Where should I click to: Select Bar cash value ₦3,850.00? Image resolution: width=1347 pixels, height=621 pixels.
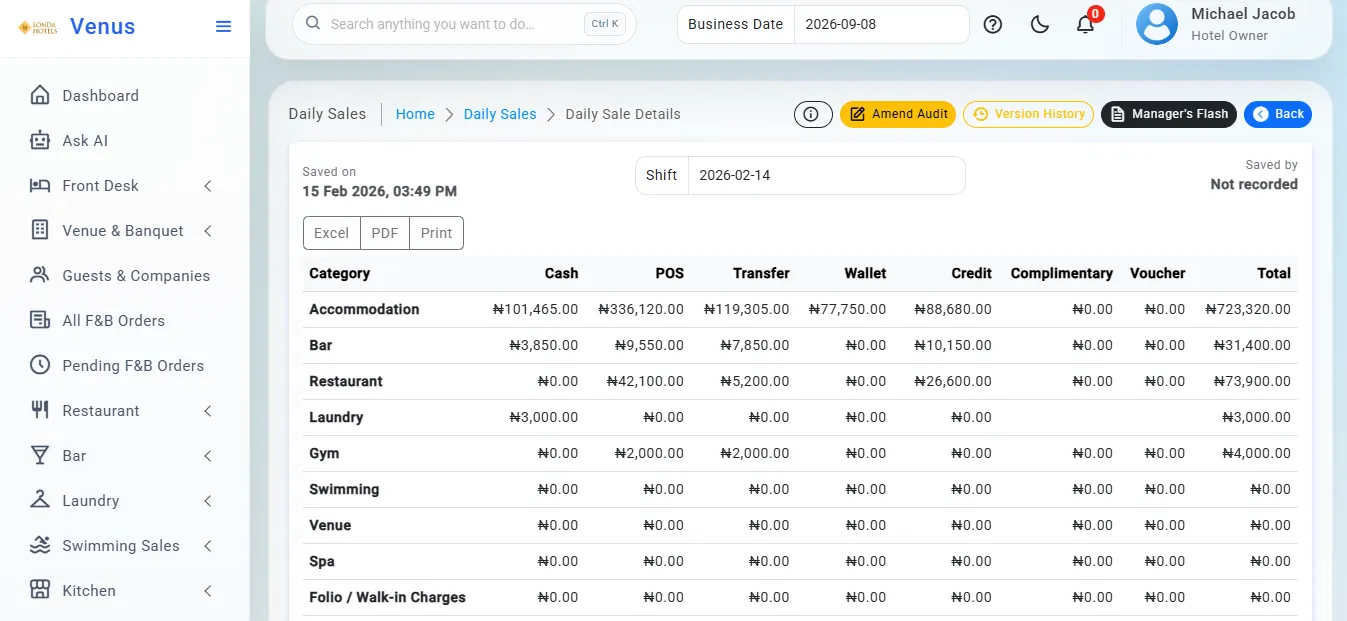tap(543, 345)
